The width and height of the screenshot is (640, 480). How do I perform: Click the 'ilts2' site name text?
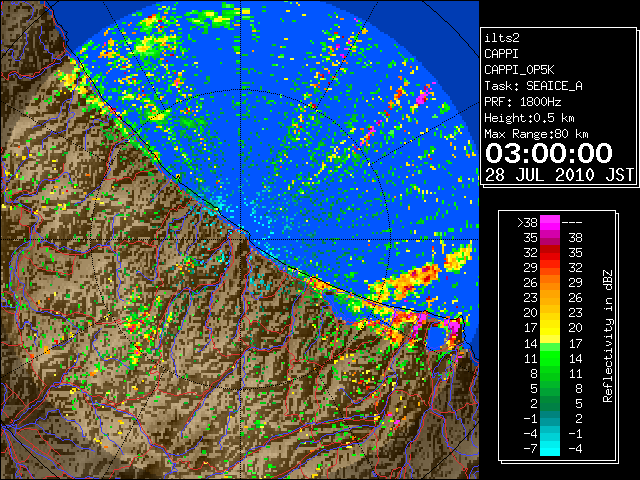[502, 38]
